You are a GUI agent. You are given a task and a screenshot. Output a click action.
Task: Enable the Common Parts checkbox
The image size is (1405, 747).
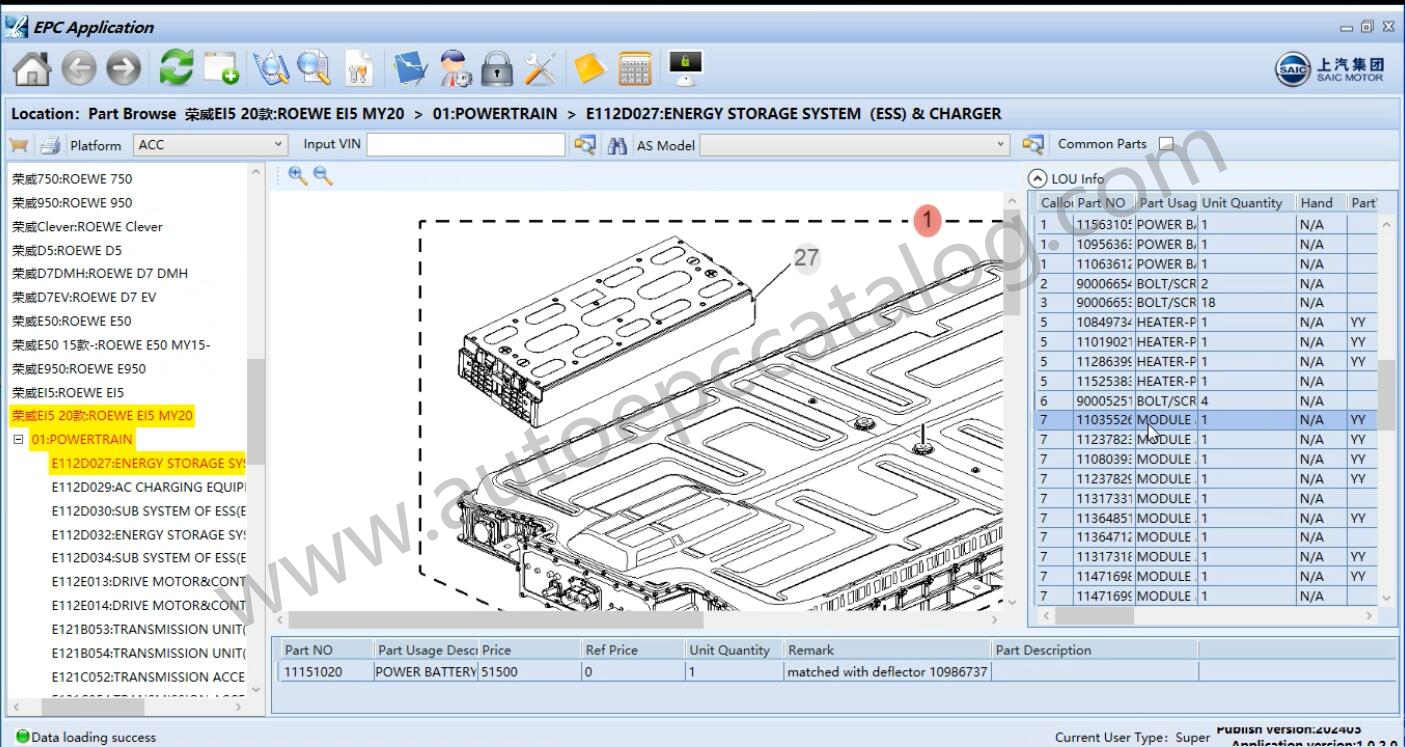click(1166, 143)
